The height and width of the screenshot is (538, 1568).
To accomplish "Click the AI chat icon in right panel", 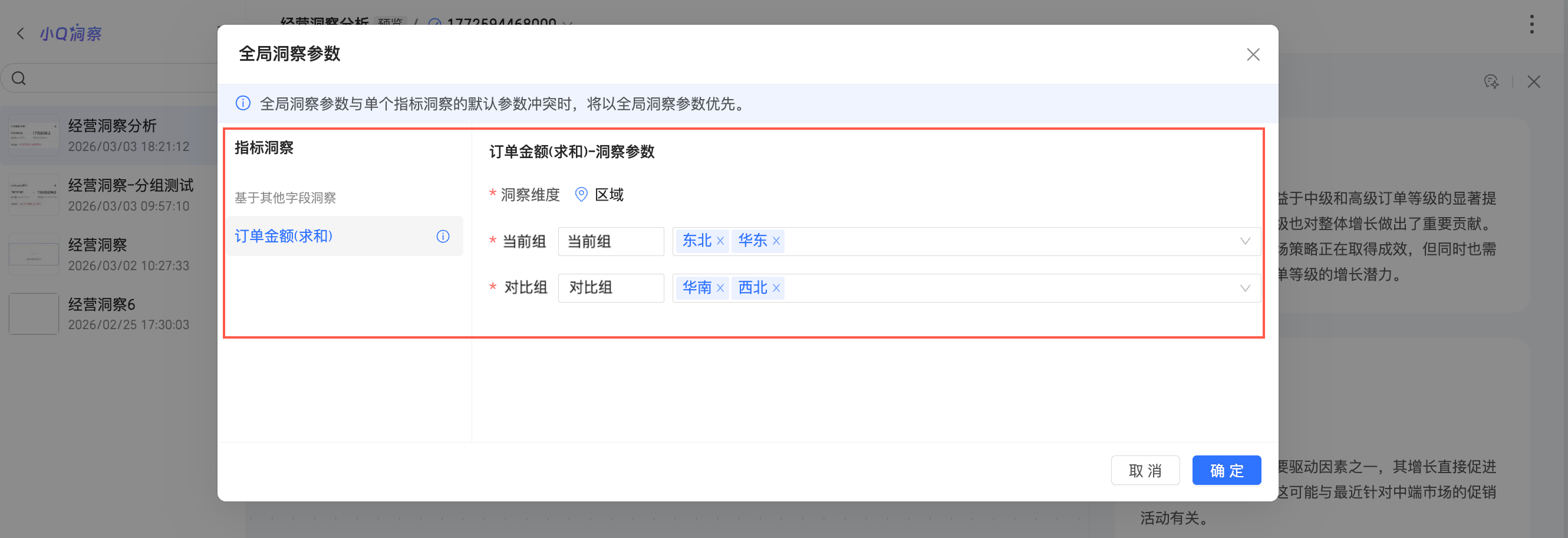I will (x=1491, y=81).
